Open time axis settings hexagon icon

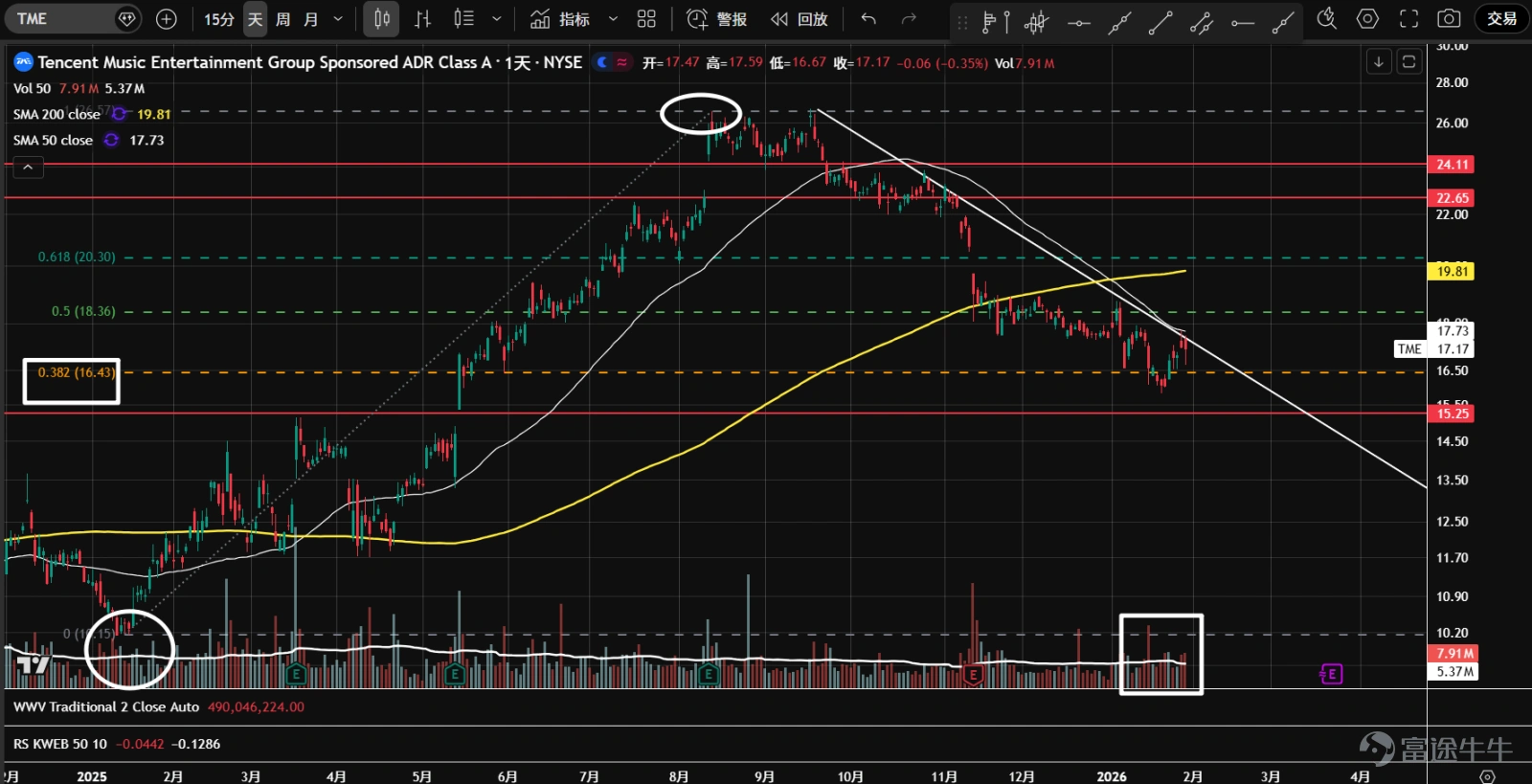point(1487,776)
